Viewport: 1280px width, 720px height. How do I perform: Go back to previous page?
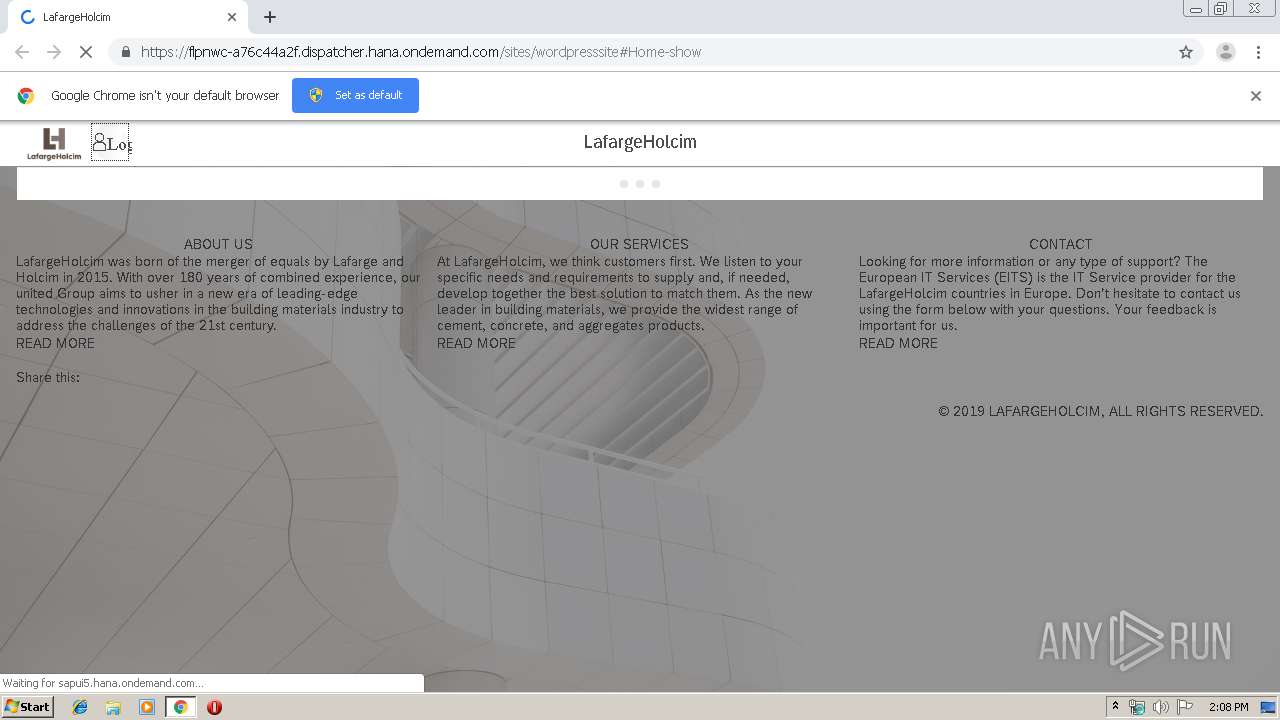[x=22, y=52]
